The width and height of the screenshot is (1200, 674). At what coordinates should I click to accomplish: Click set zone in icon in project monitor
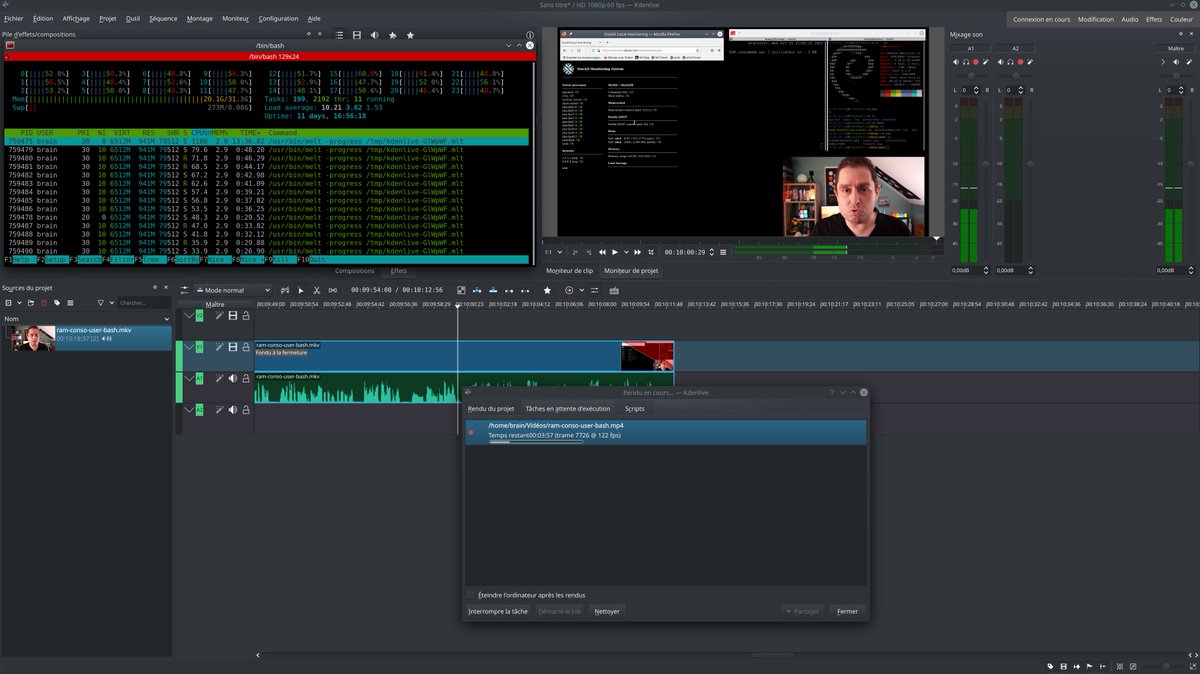(x=576, y=252)
